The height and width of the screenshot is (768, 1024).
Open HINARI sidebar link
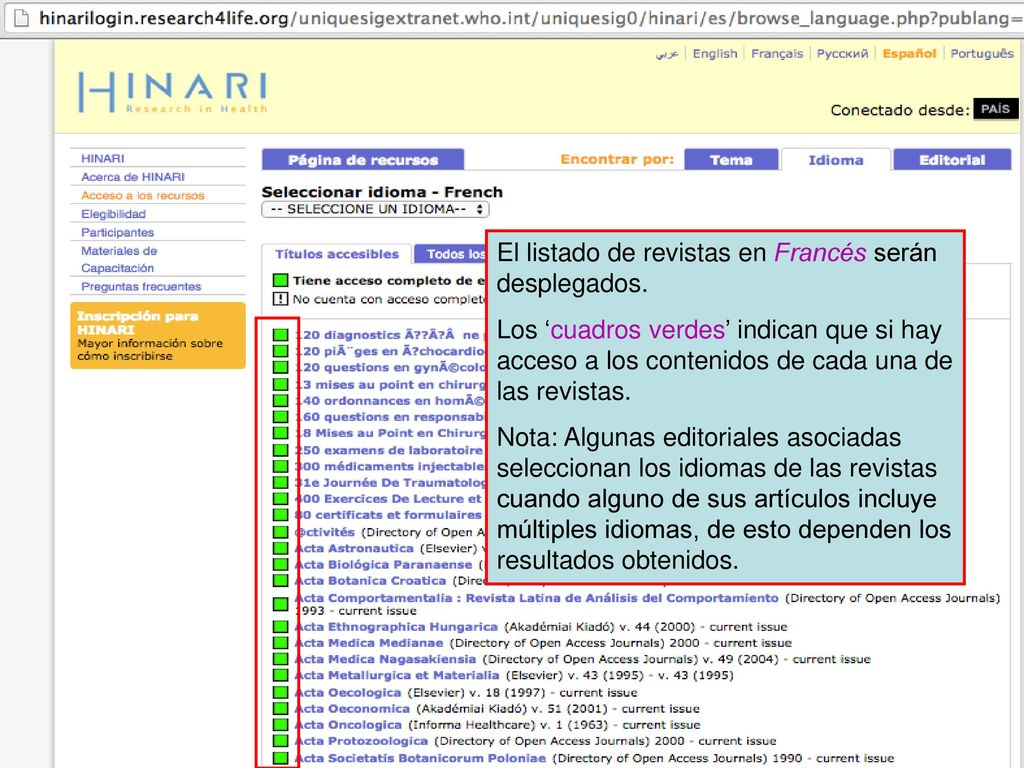[103, 158]
